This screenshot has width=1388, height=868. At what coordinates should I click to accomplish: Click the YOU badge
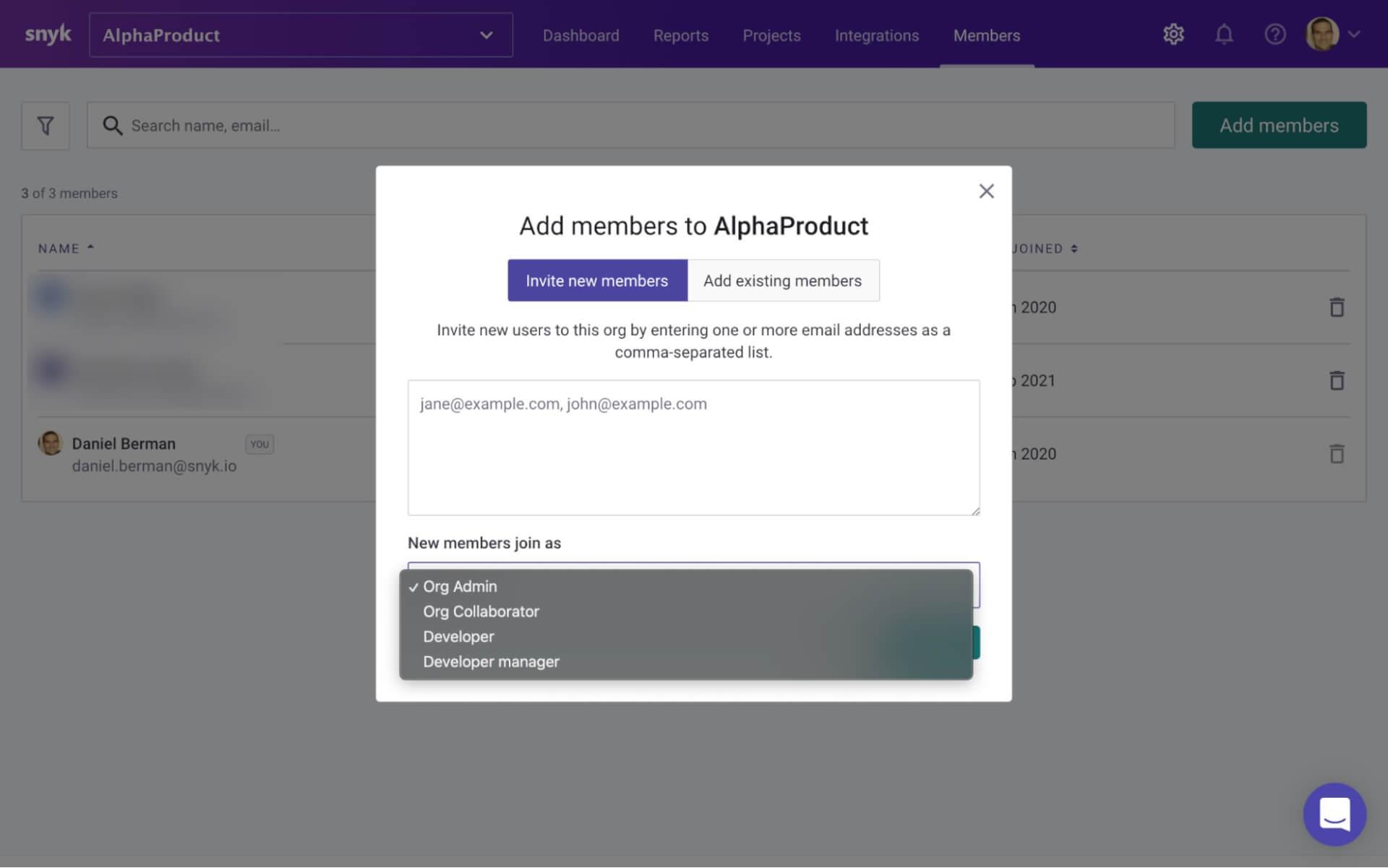tap(260, 444)
